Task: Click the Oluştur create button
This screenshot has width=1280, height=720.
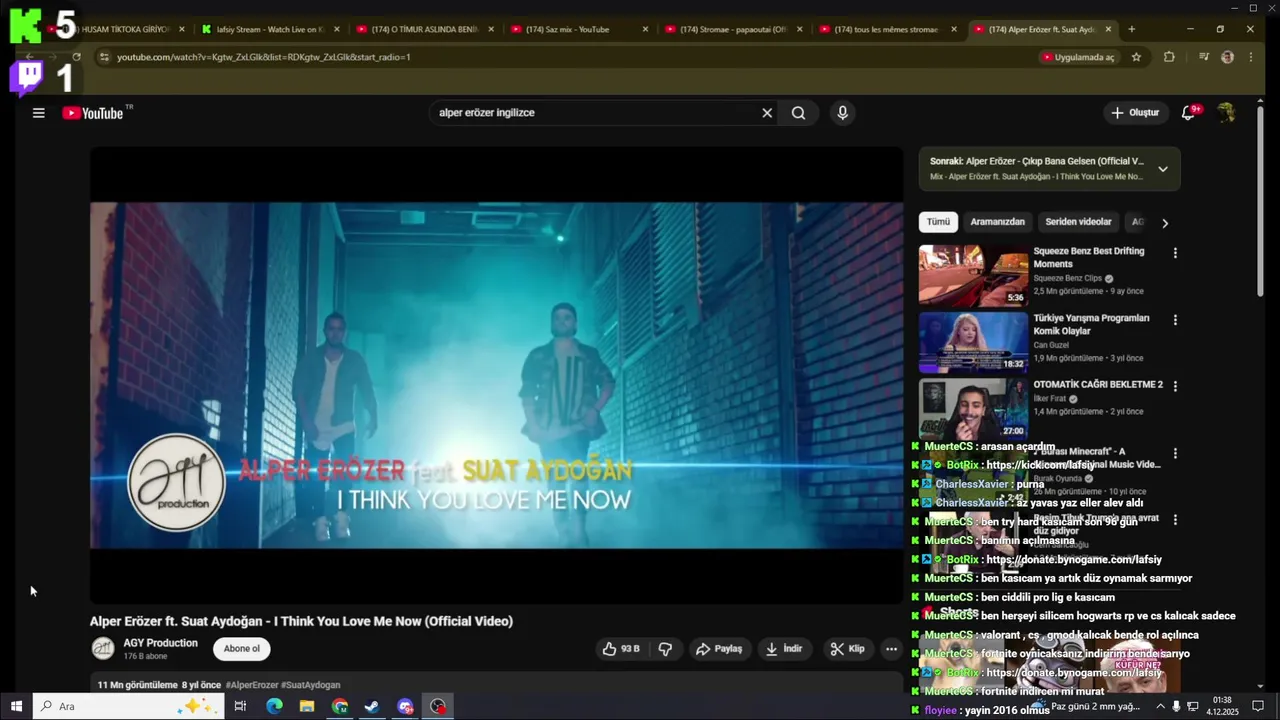Action: (1135, 113)
